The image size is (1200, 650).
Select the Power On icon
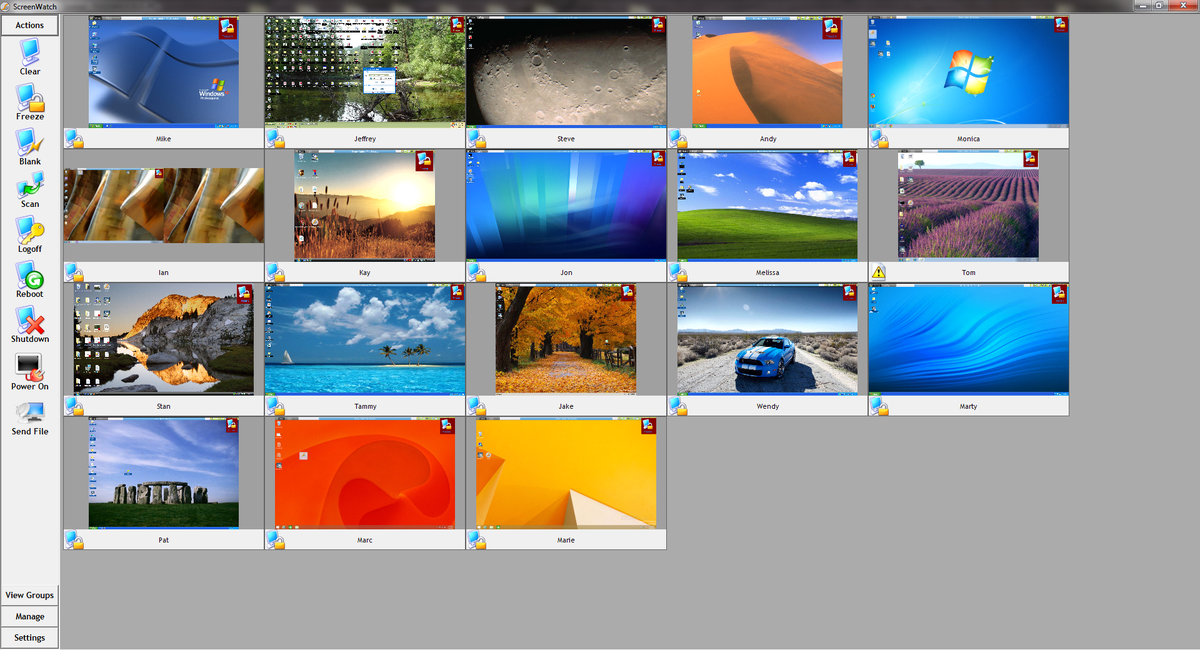[x=30, y=367]
